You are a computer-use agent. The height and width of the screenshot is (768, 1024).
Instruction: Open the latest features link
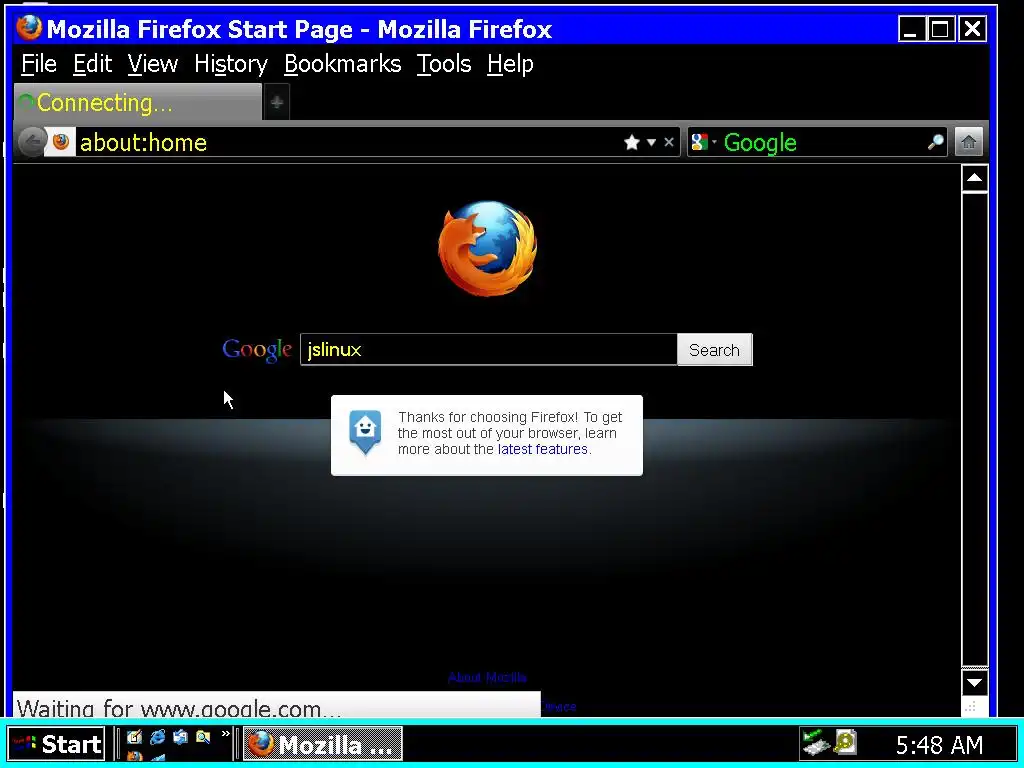pos(543,449)
